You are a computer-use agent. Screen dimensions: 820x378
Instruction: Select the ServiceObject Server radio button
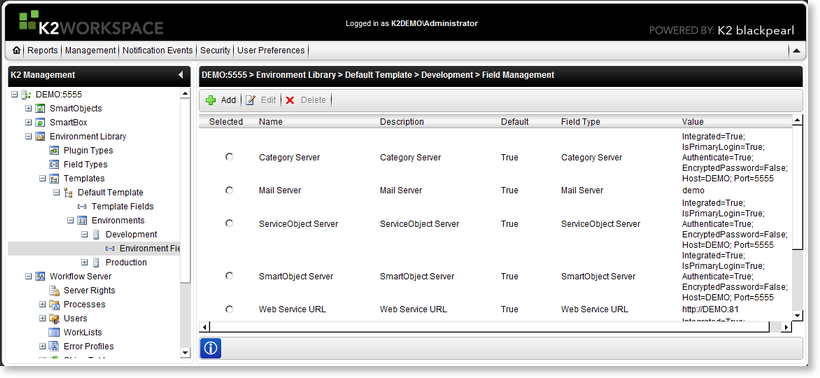point(229,223)
